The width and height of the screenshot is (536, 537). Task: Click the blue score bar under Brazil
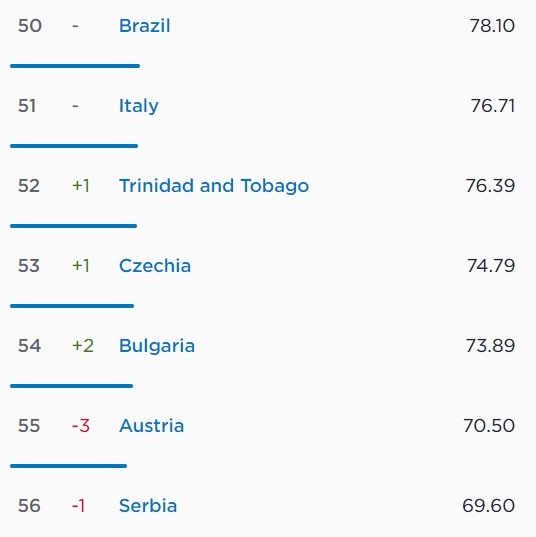click(75, 66)
